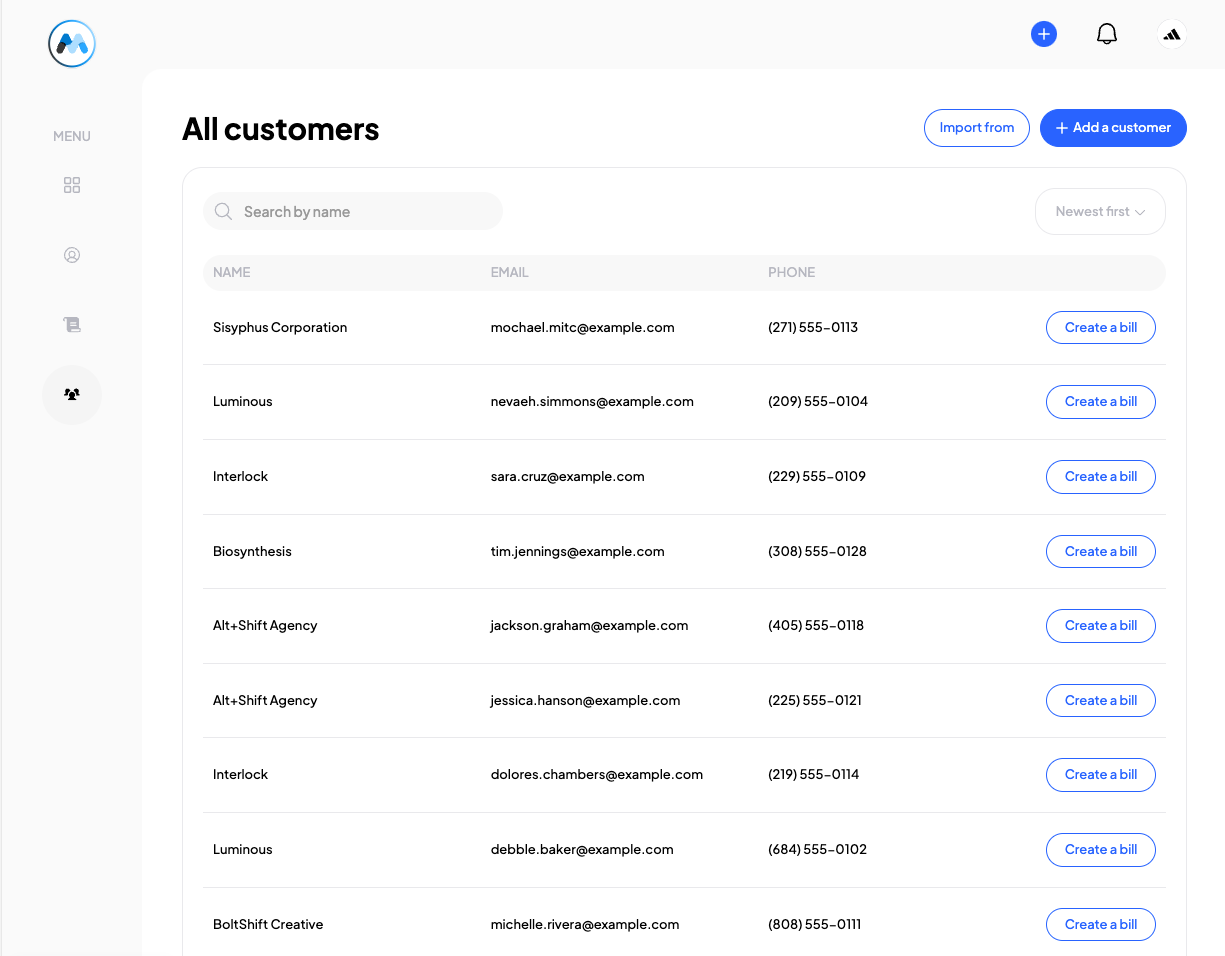Create a bill for Sisyphus Corporation
1225x956 pixels.
click(x=1101, y=328)
